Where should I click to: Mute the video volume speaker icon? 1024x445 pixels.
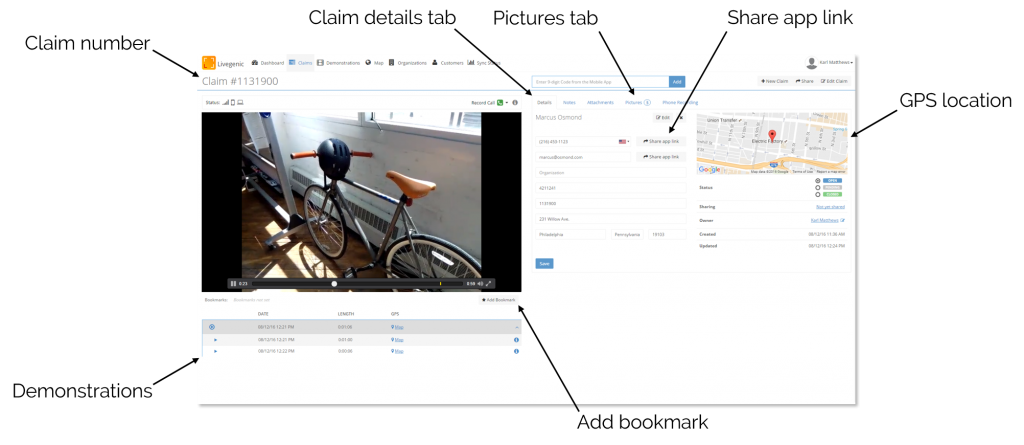pyautogui.click(x=480, y=283)
